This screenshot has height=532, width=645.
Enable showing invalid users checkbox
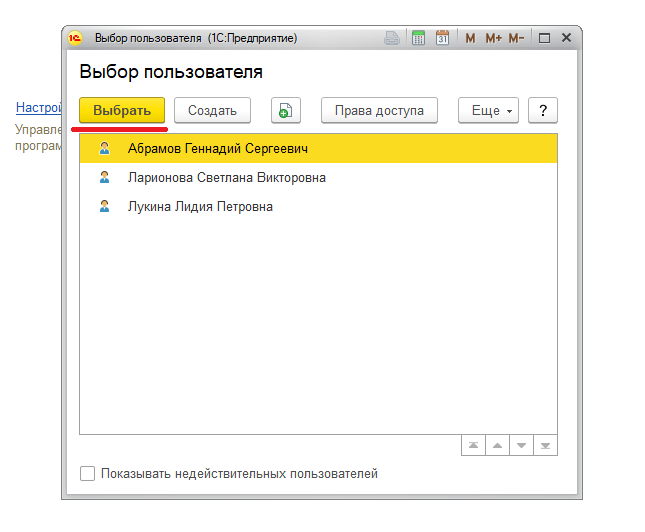coord(87,474)
